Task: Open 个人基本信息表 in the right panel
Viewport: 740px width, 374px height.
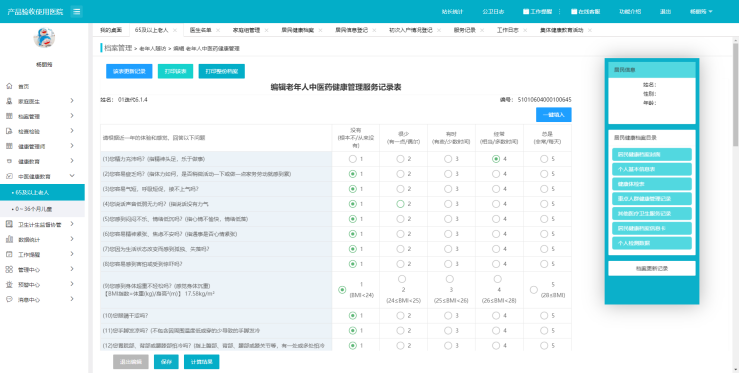Action: click(652, 169)
